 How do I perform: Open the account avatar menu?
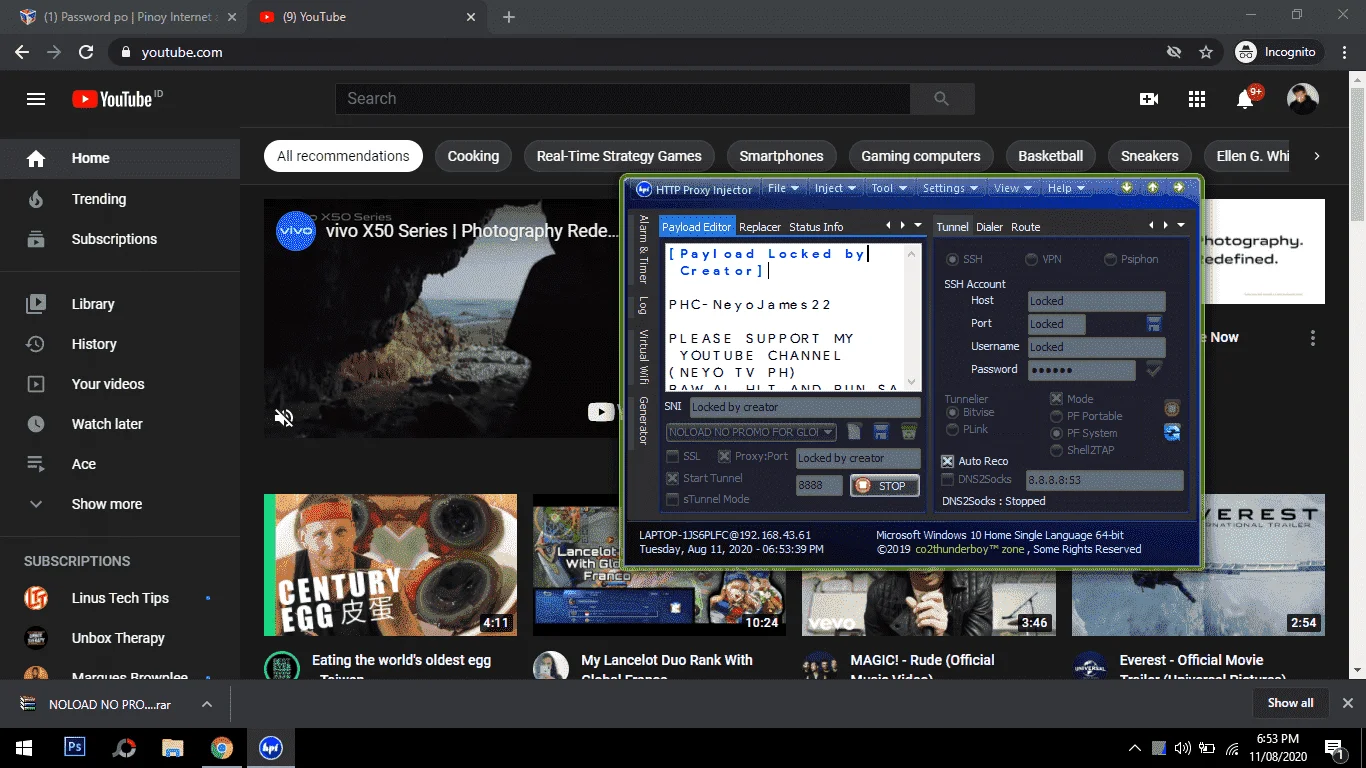click(x=1302, y=99)
